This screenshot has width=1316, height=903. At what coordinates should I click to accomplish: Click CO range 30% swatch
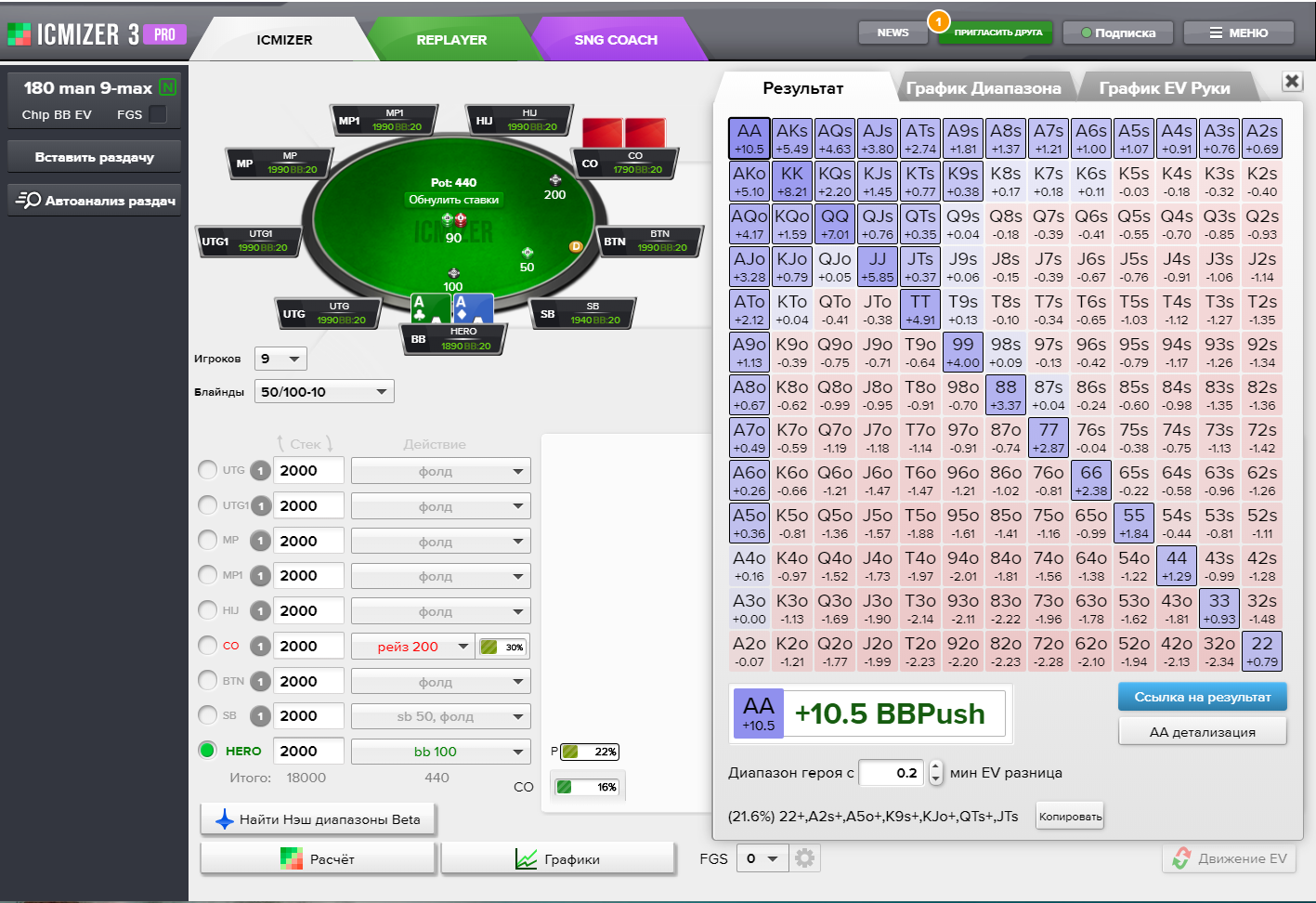pos(502,647)
